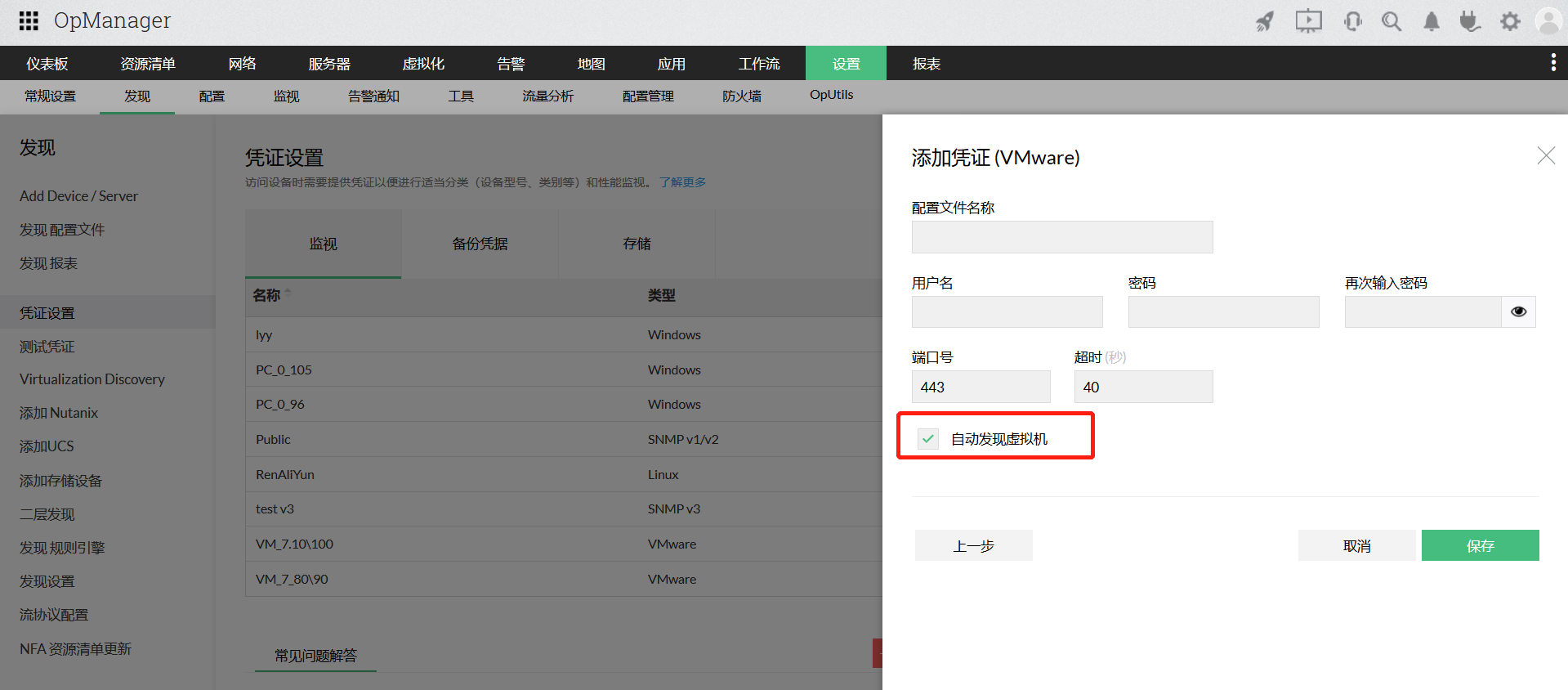Select the 发现 sub-tab
The image size is (1568, 690).
tap(137, 96)
